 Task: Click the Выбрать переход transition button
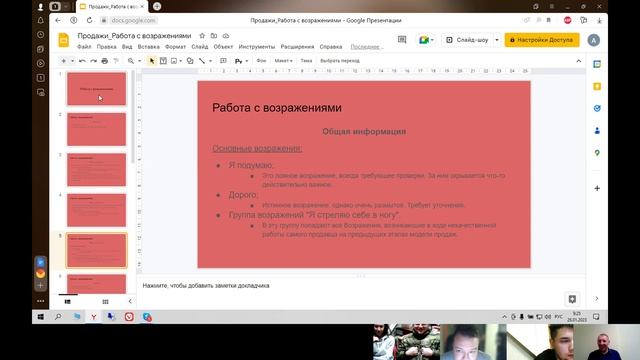340,61
